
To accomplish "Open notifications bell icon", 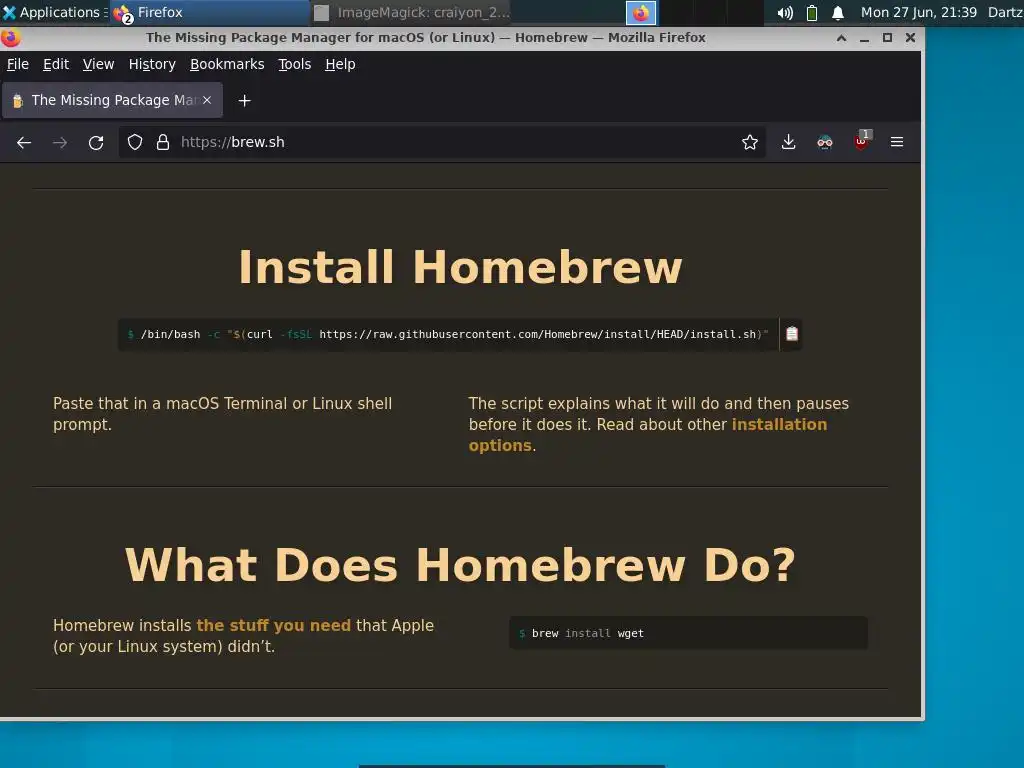I will (x=838, y=12).
